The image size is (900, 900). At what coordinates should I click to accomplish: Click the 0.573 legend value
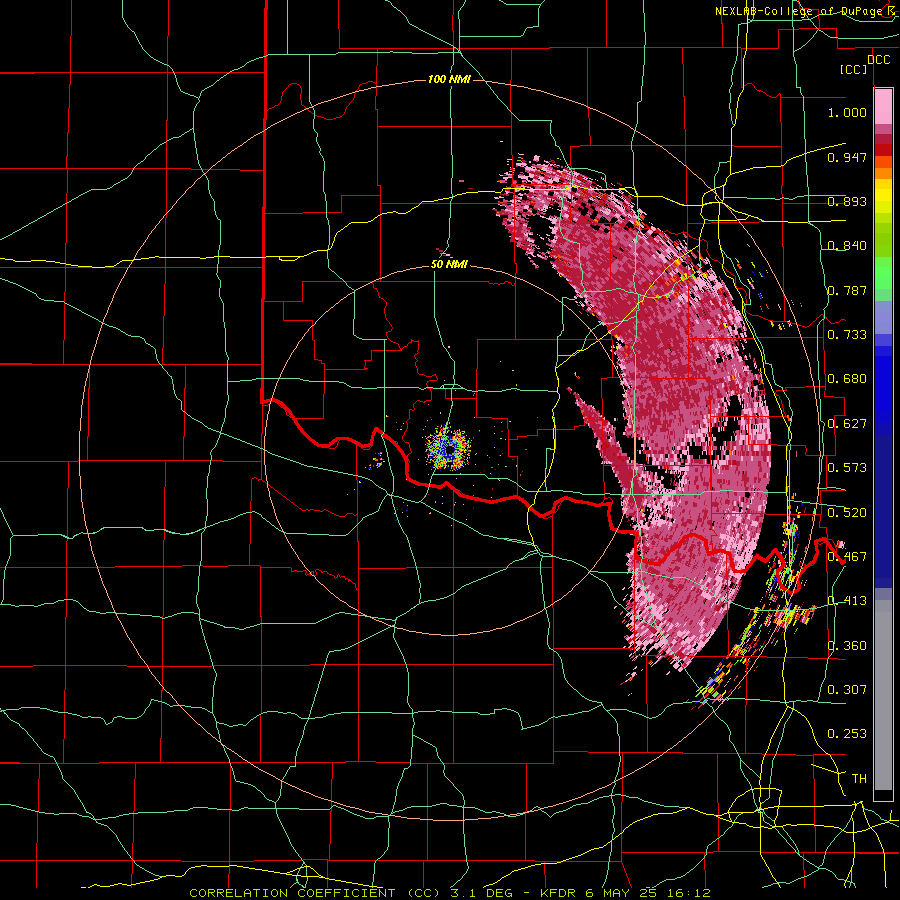tap(847, 468)
